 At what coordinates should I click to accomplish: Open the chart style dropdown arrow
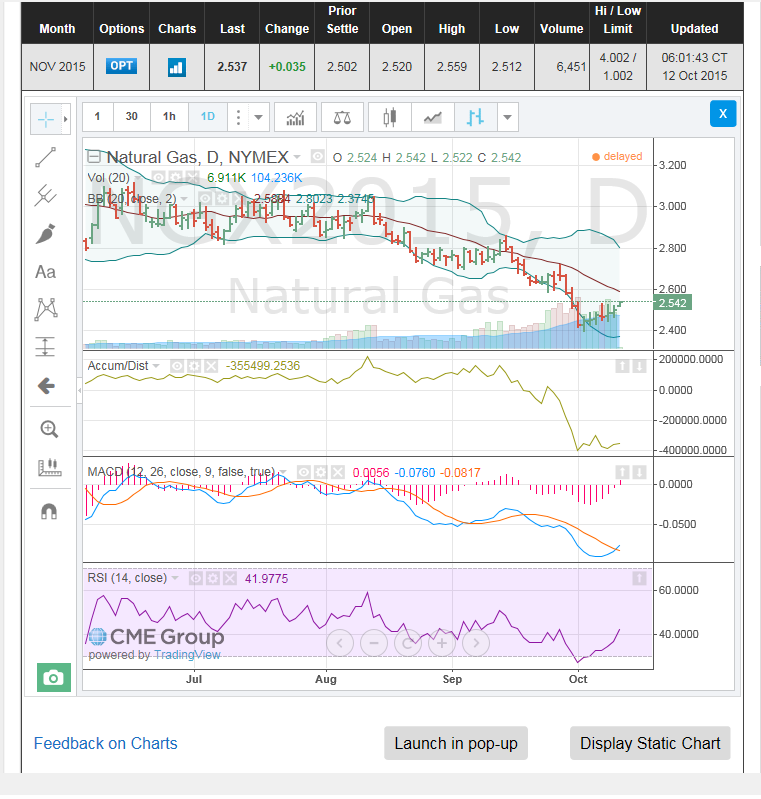pyautogui.click(x=508, y=117)
